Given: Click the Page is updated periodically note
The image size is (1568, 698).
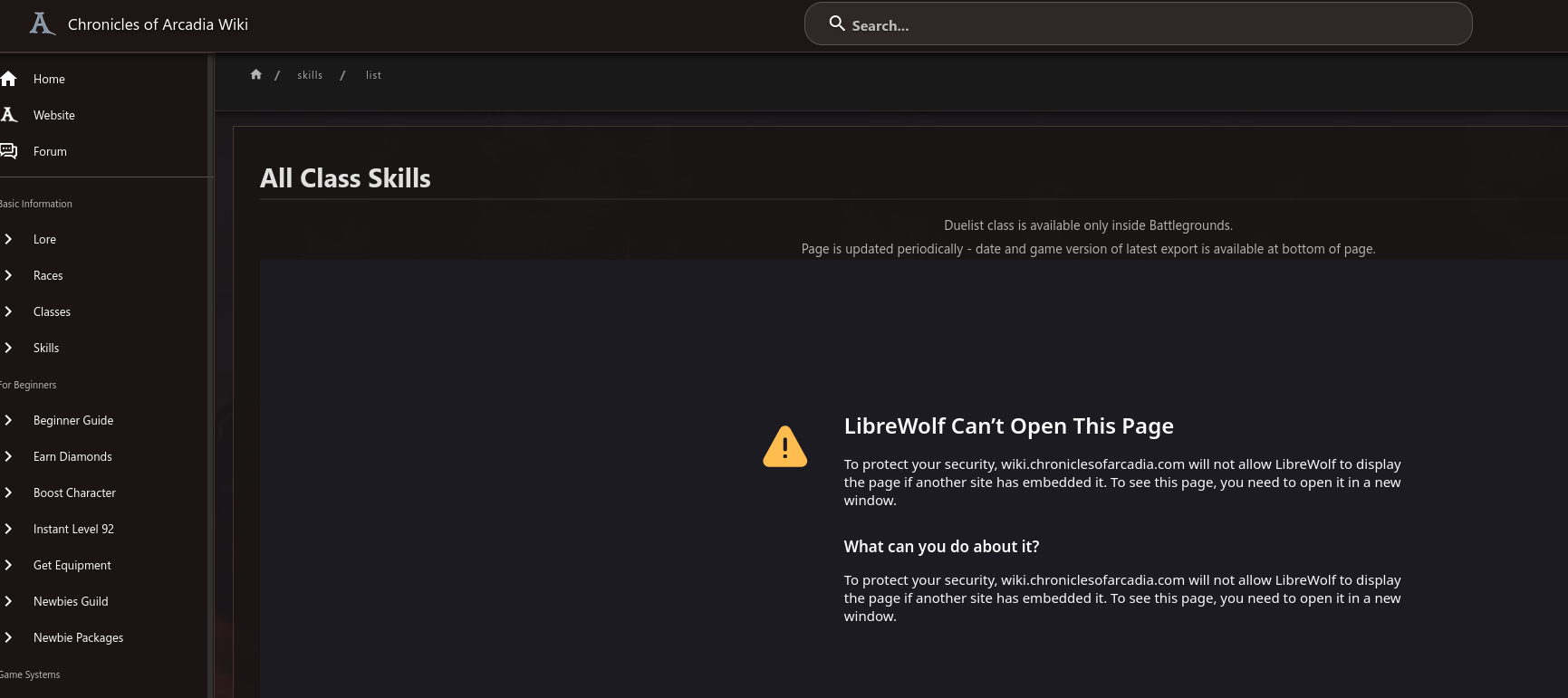Looking at the screenshot, I should [x=1088, y=249].
